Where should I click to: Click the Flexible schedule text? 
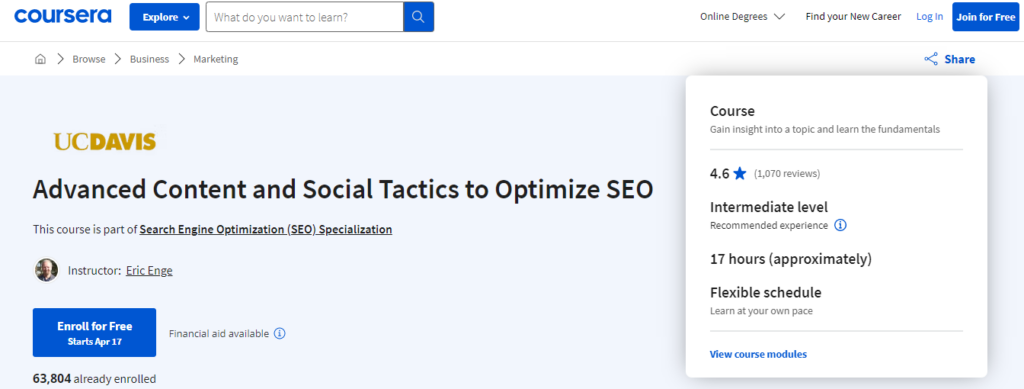765,292
